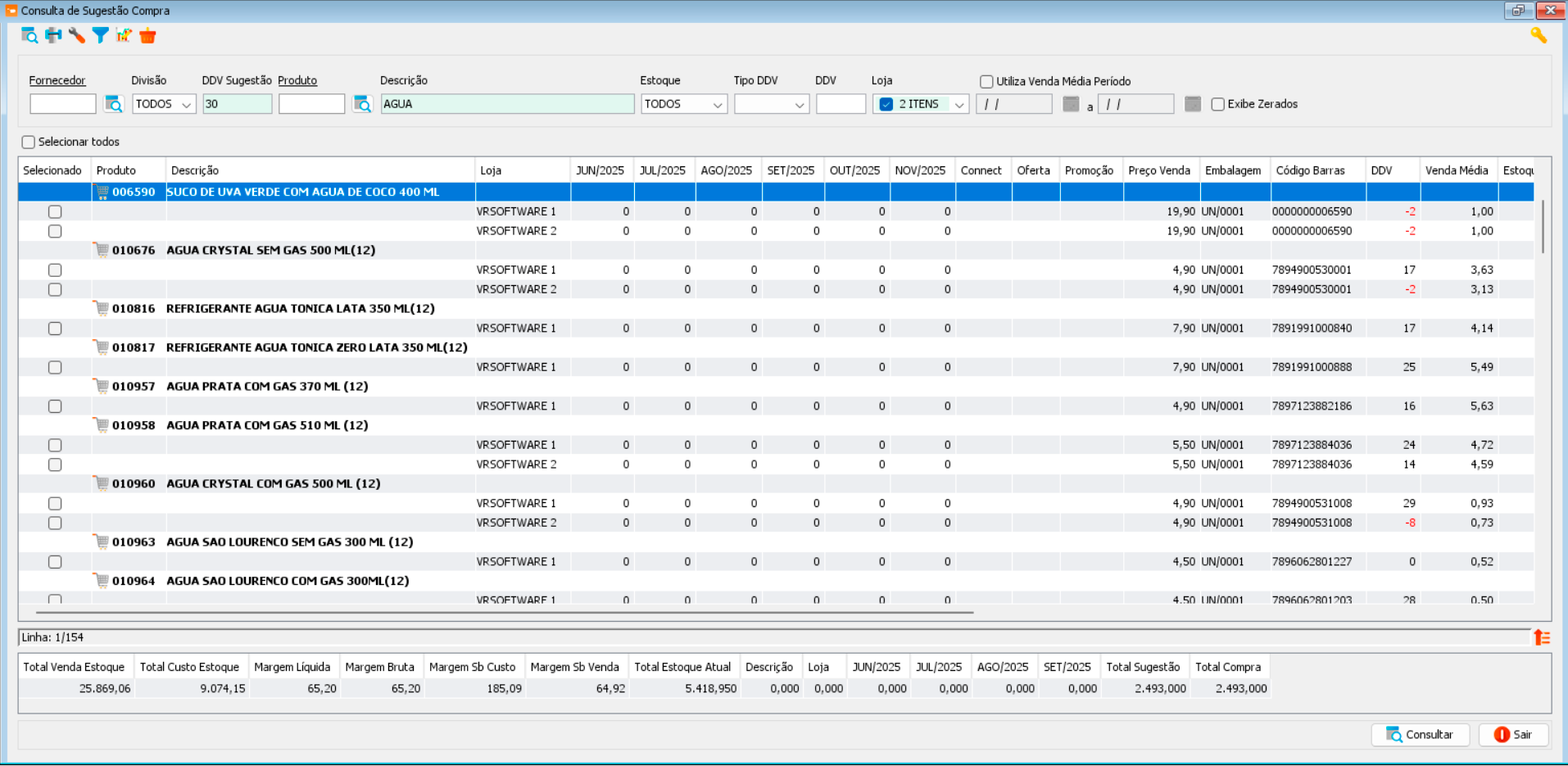Viewport: 1568px width, 766px height.
Task: Open supplier lookup next to Fornecedor field
Action: tap(114, 104)
